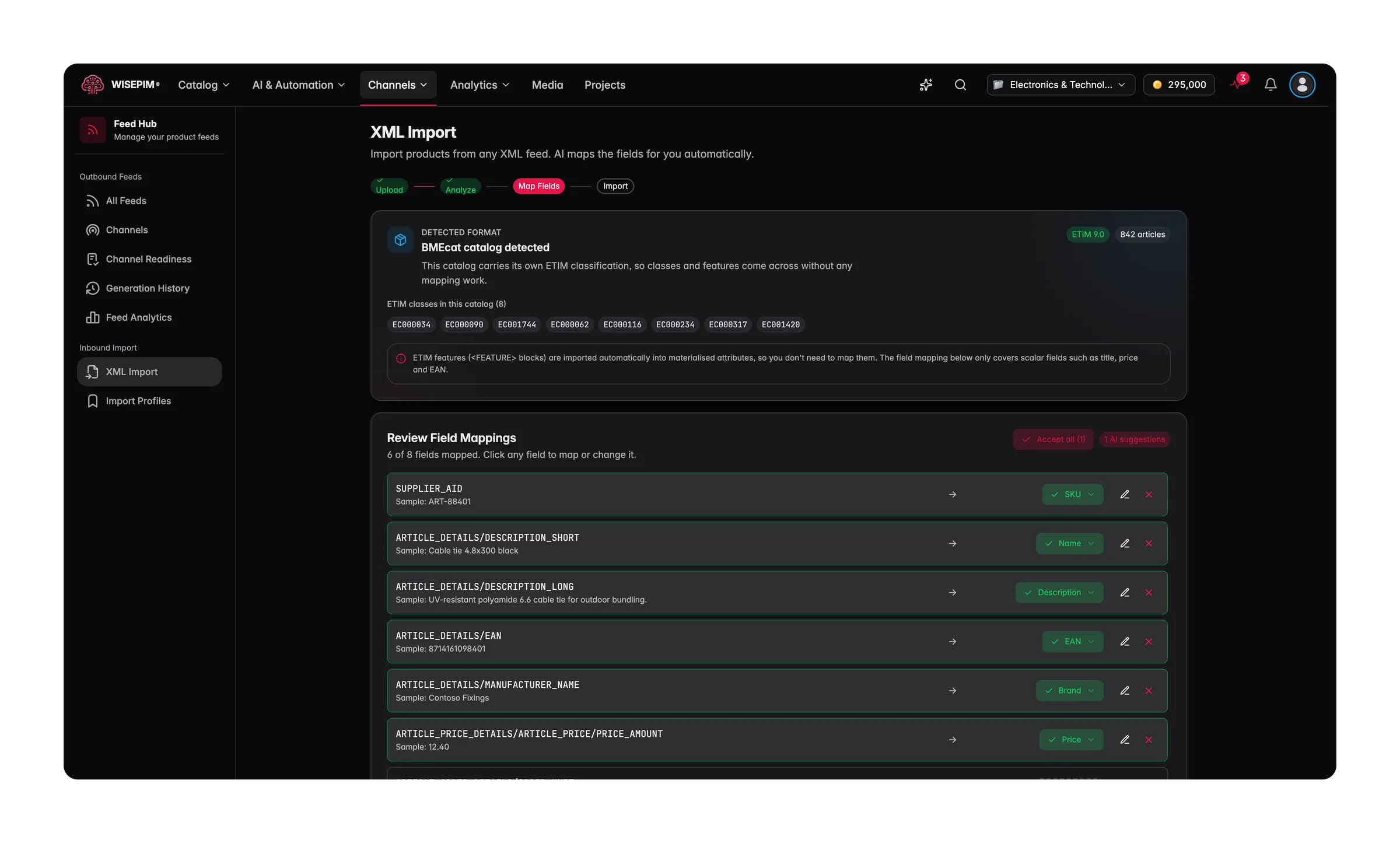Remove the EAN field mapping
This screenshot has height=843, width=1400.
1149,642
